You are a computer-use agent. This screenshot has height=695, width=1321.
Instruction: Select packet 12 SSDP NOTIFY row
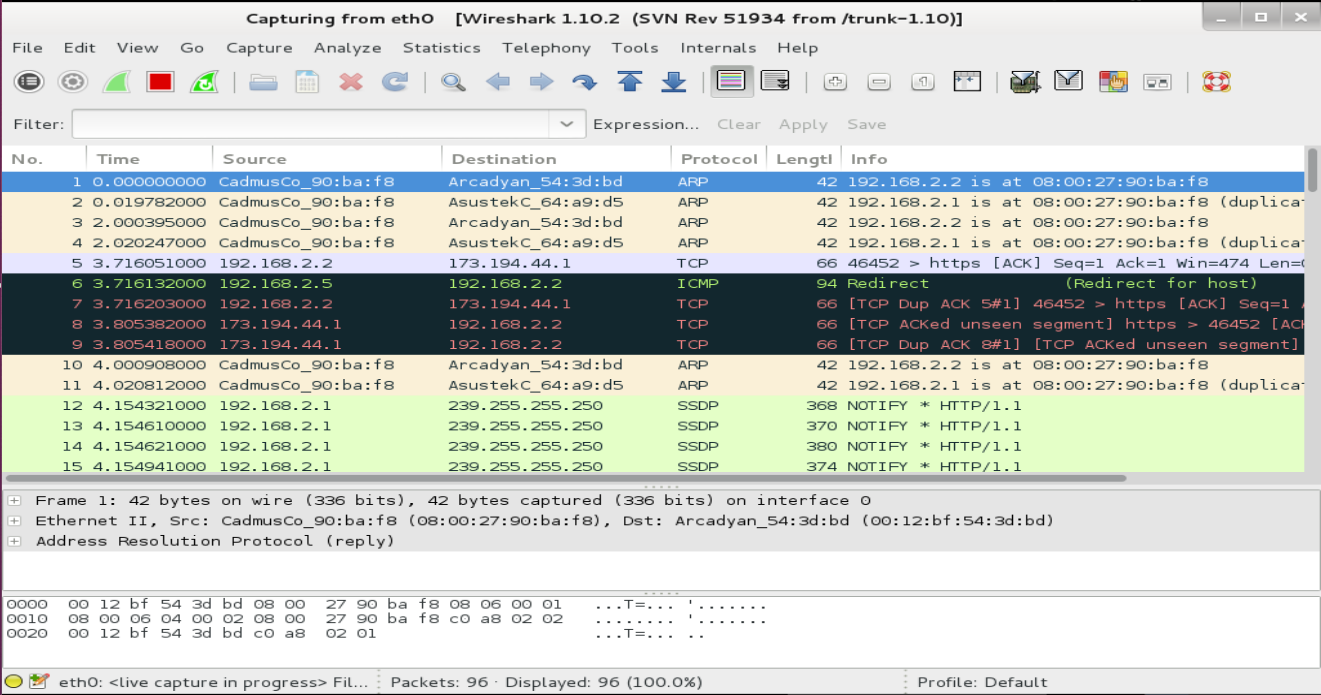pyautogui.click(x=653, y=405)
